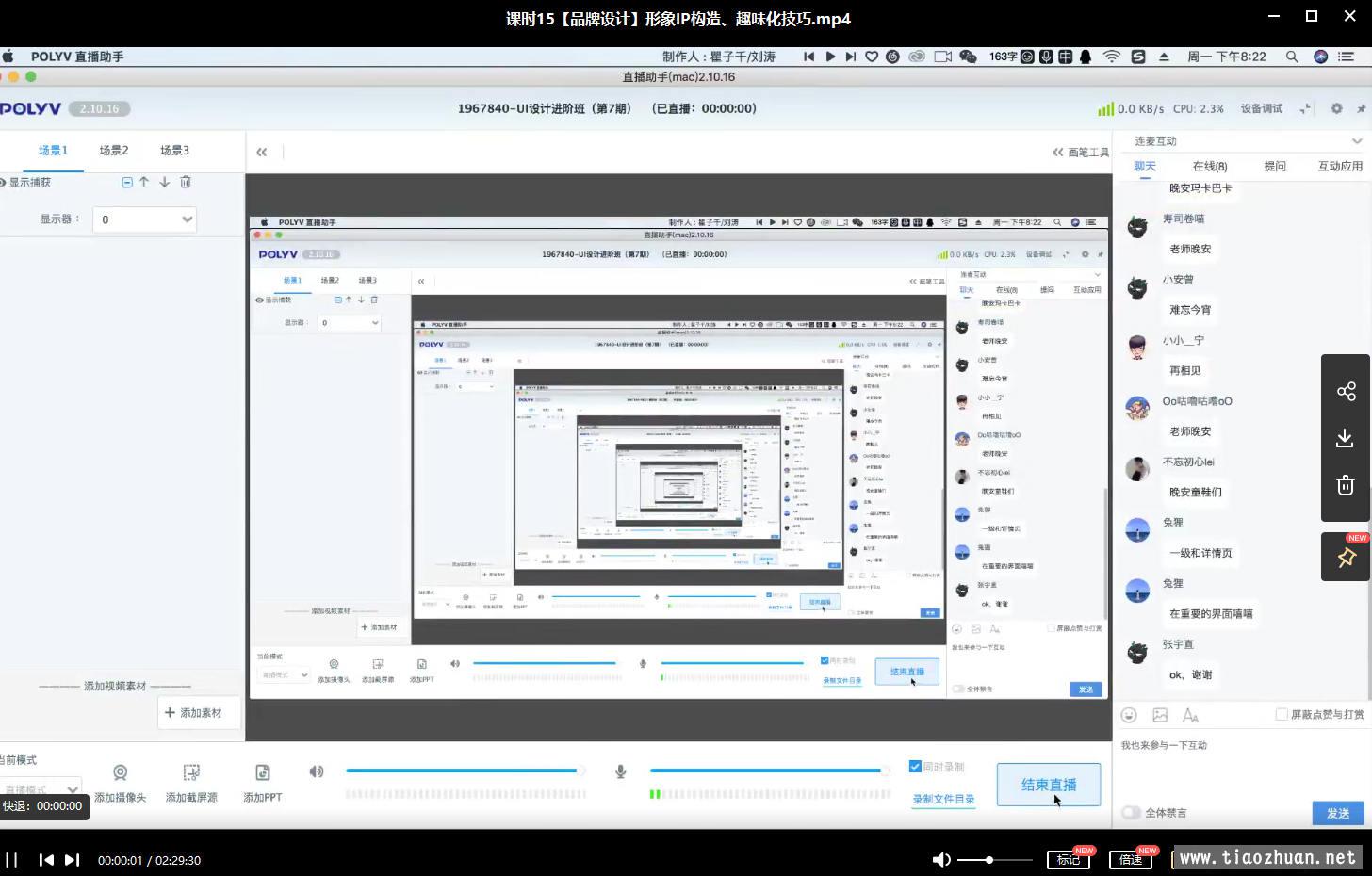Click the 添加摄像头 camera icon
This screenshot has height=876, width=1372.
(x=121, y=773)
